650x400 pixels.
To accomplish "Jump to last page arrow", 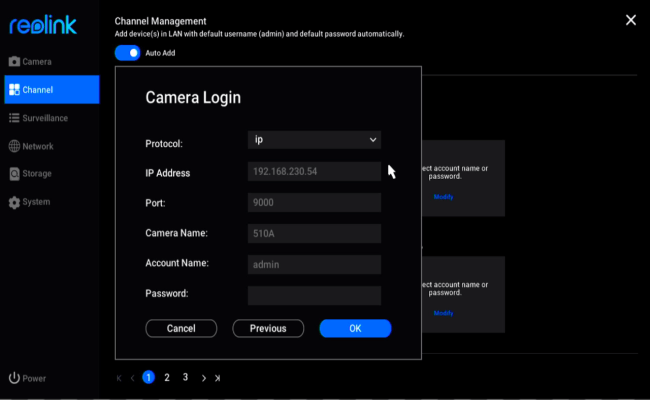I will pos(218,378).
